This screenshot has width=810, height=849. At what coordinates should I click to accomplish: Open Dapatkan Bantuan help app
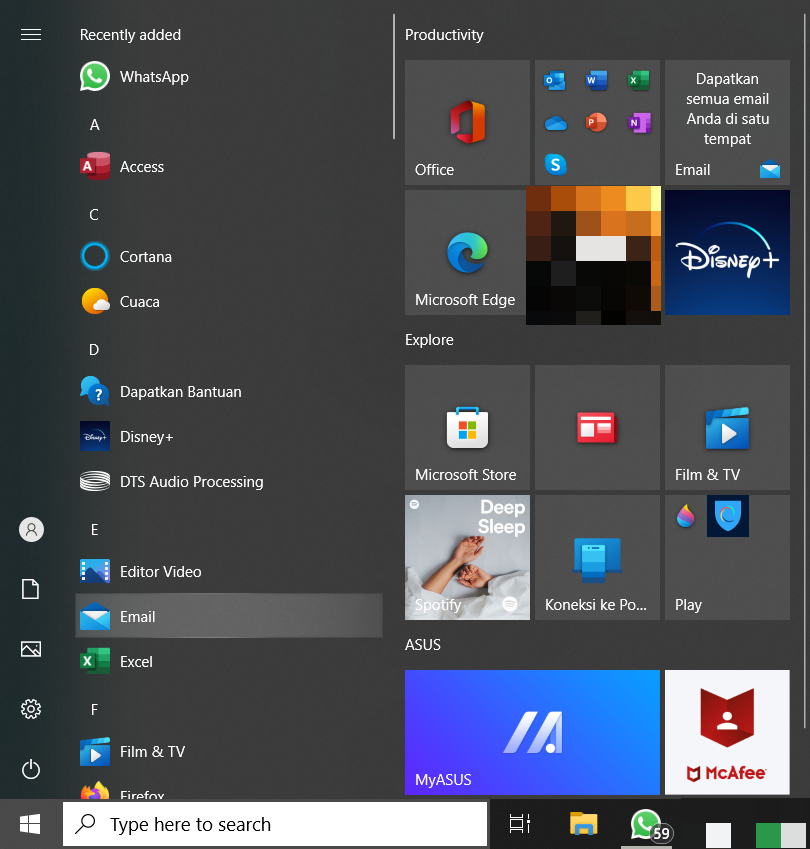point(228,391)
